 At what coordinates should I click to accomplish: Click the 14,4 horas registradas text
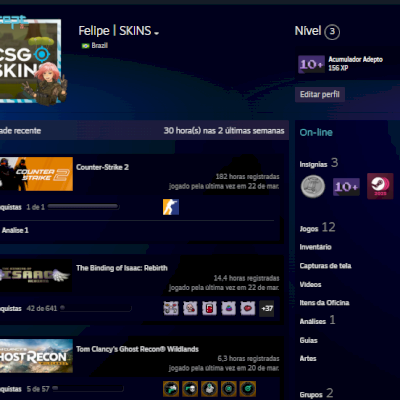click(246, 278)
